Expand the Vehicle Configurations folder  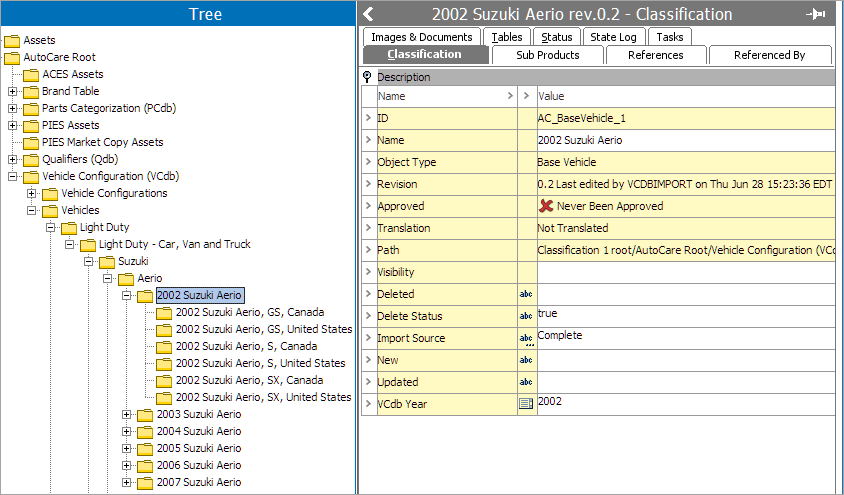(x=32, y=193)
